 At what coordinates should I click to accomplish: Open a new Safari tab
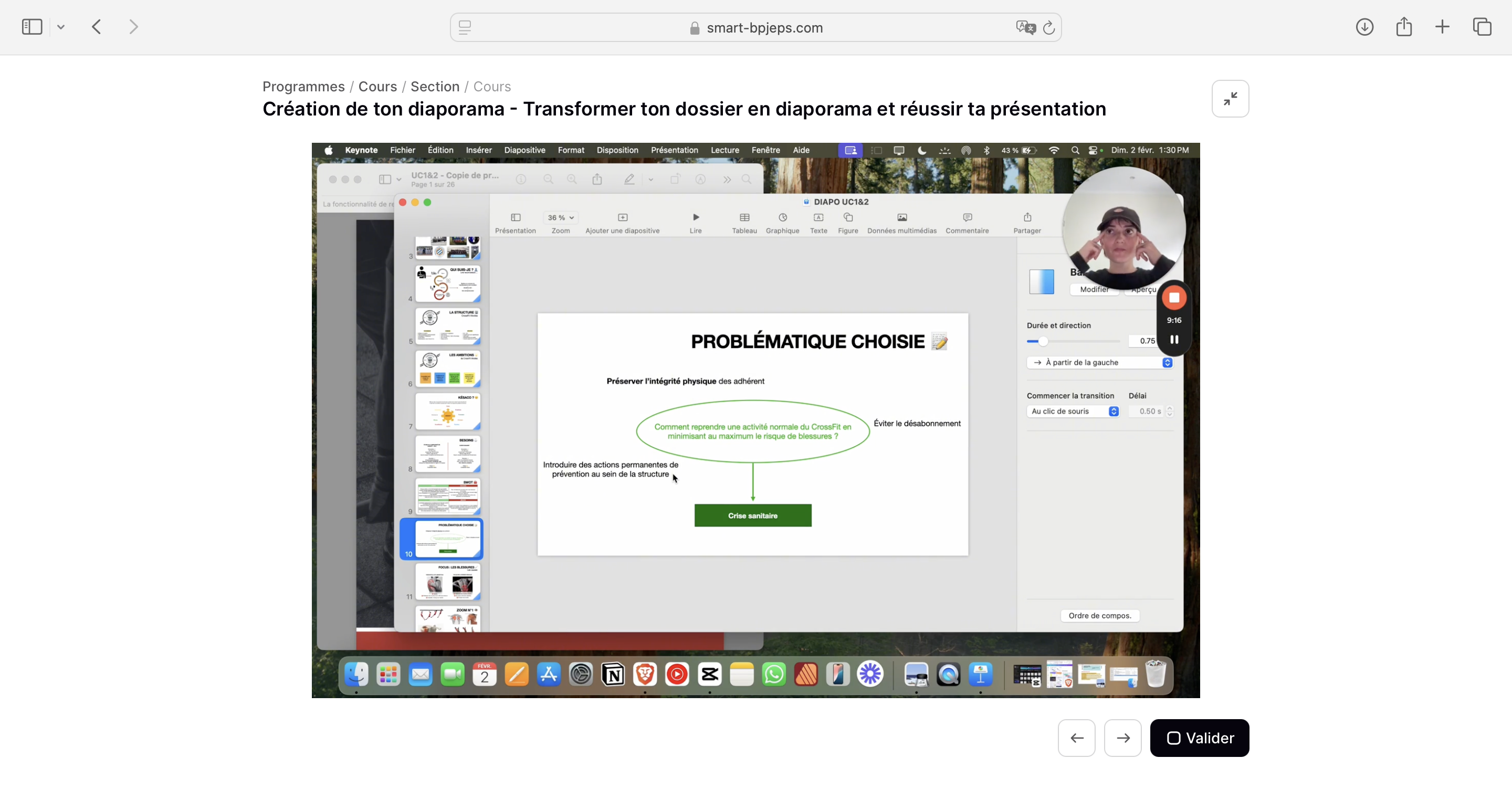pyautogui.click(x=1442, y=27)
